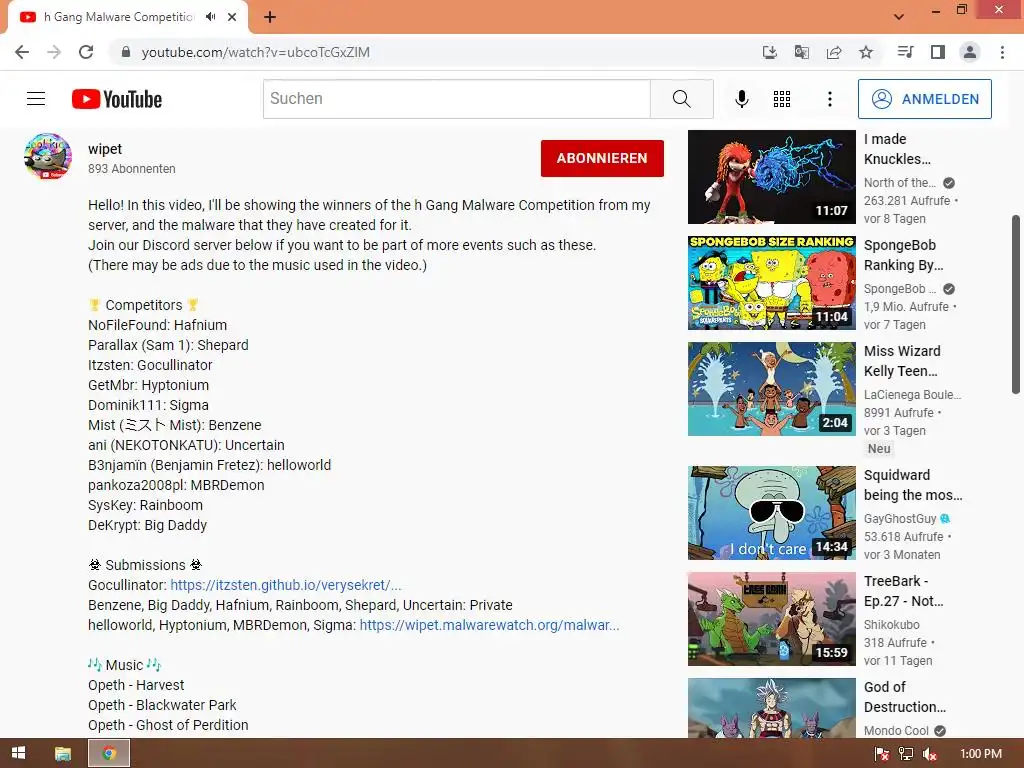Open the Windows Start button
This screenshot has height=768, width=1024.
18,753
